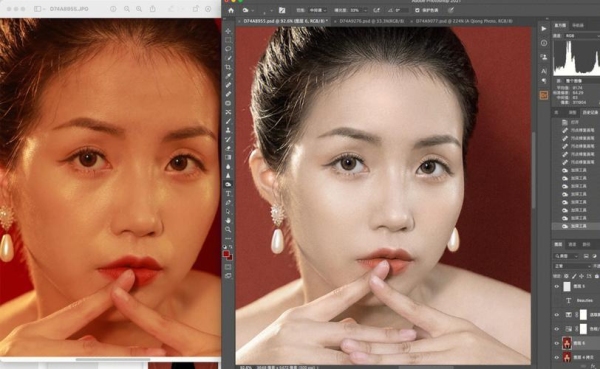600x369 pixels.
Task: Select the Lasso tool
Action: click(228, 49)
